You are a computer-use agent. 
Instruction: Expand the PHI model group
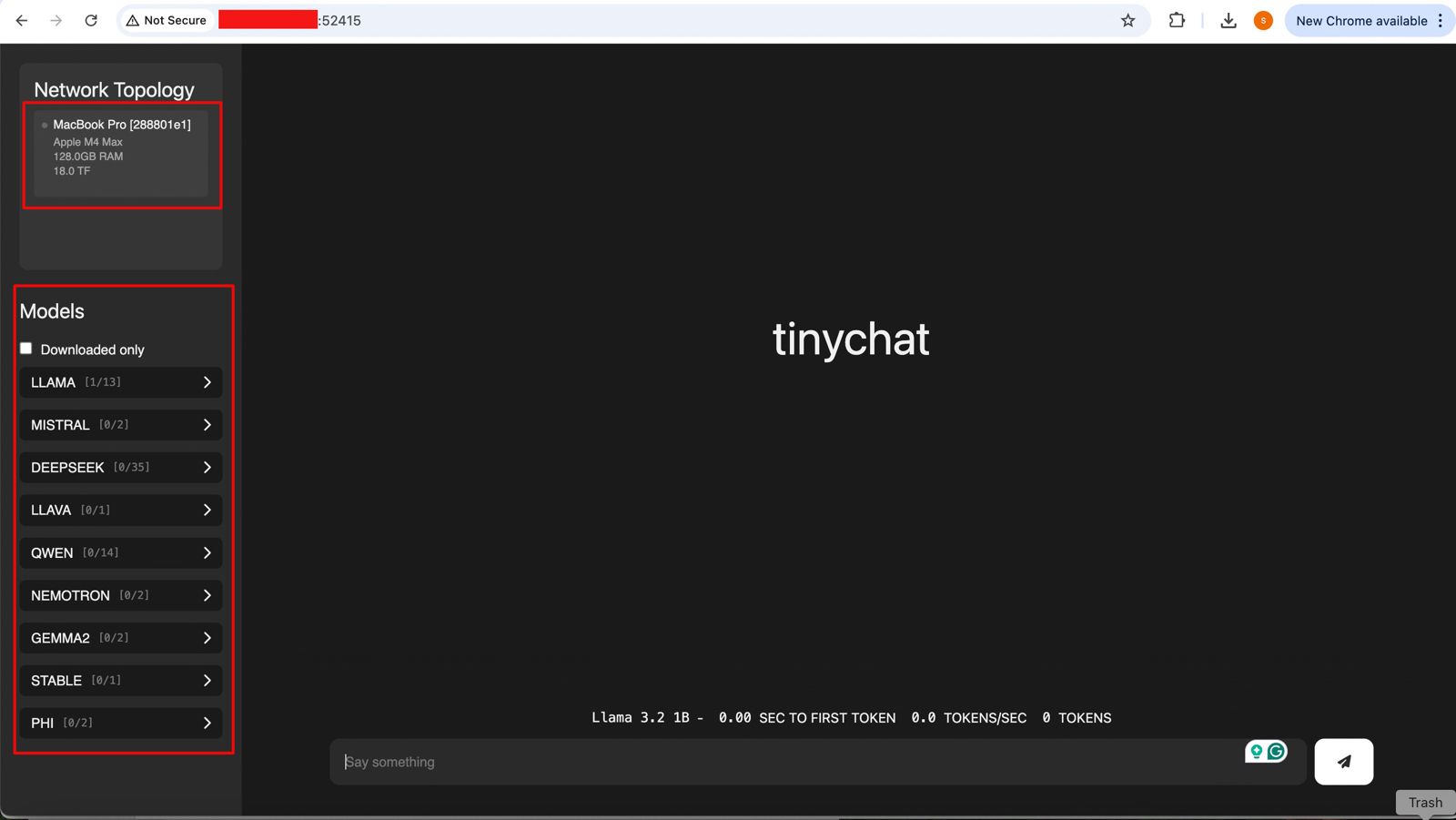click(x=121, y=723)
